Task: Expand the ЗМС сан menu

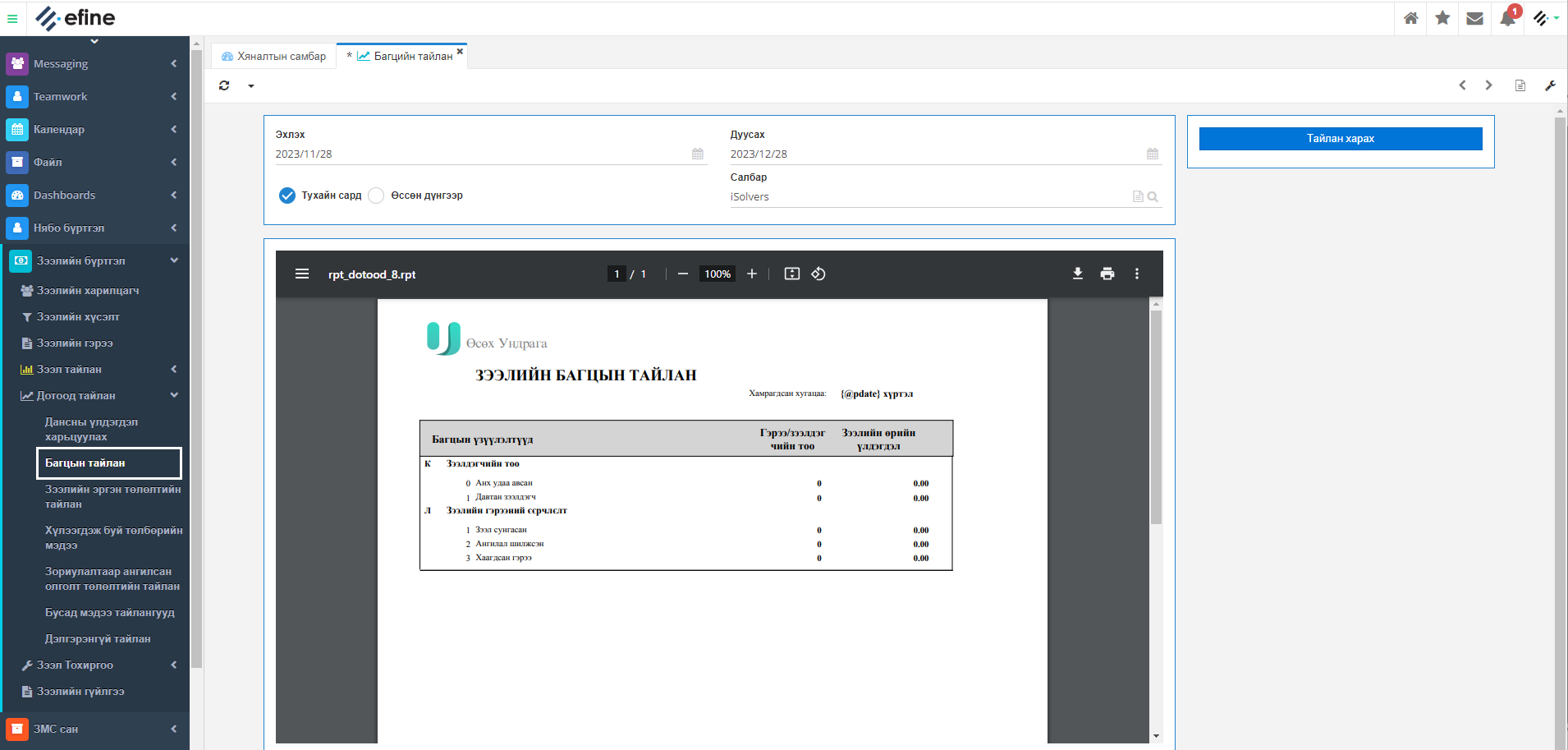Action: point(174,729)
